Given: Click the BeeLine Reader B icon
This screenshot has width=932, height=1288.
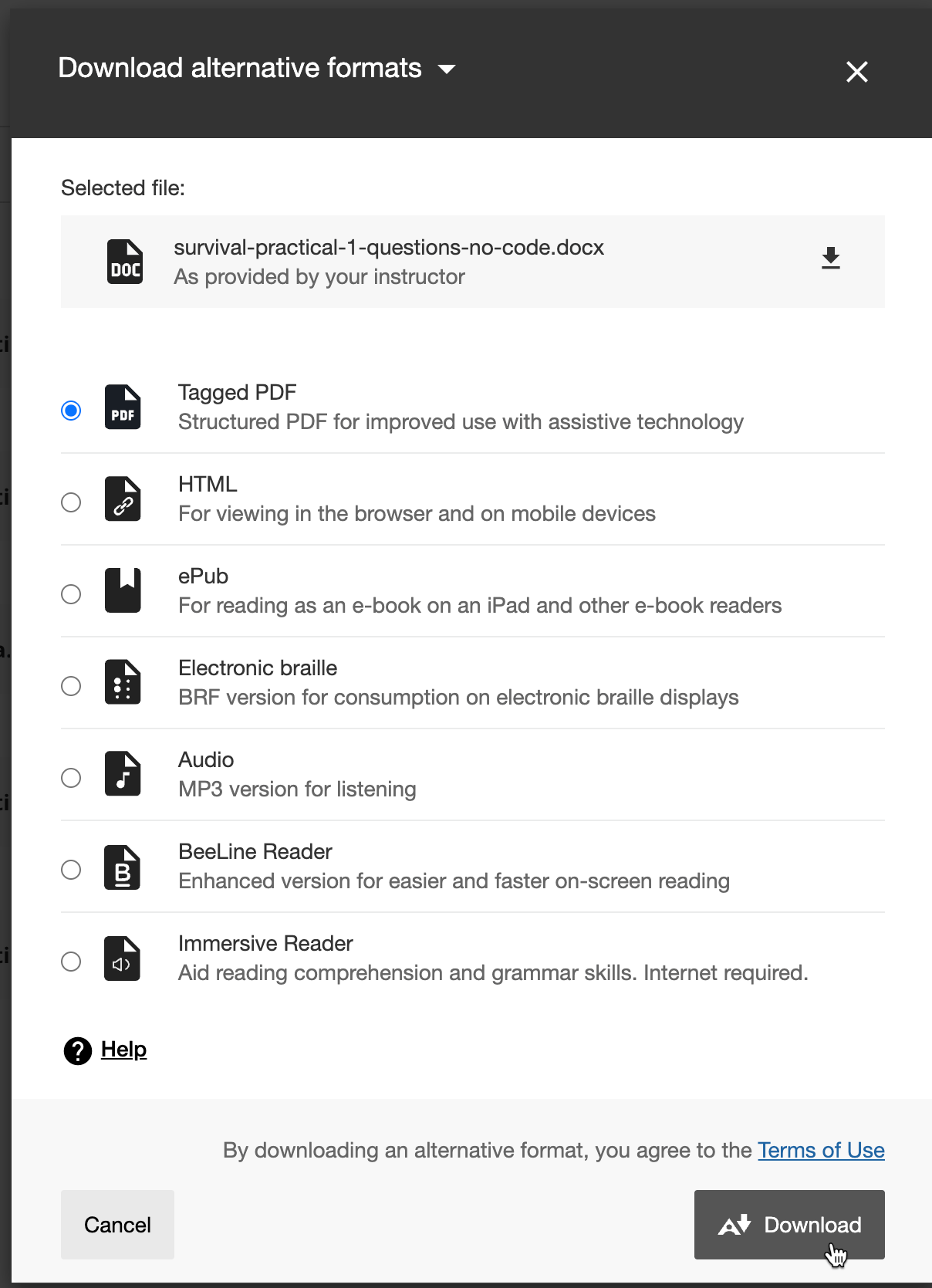Looking at the screenshot, I should [123, 867].
